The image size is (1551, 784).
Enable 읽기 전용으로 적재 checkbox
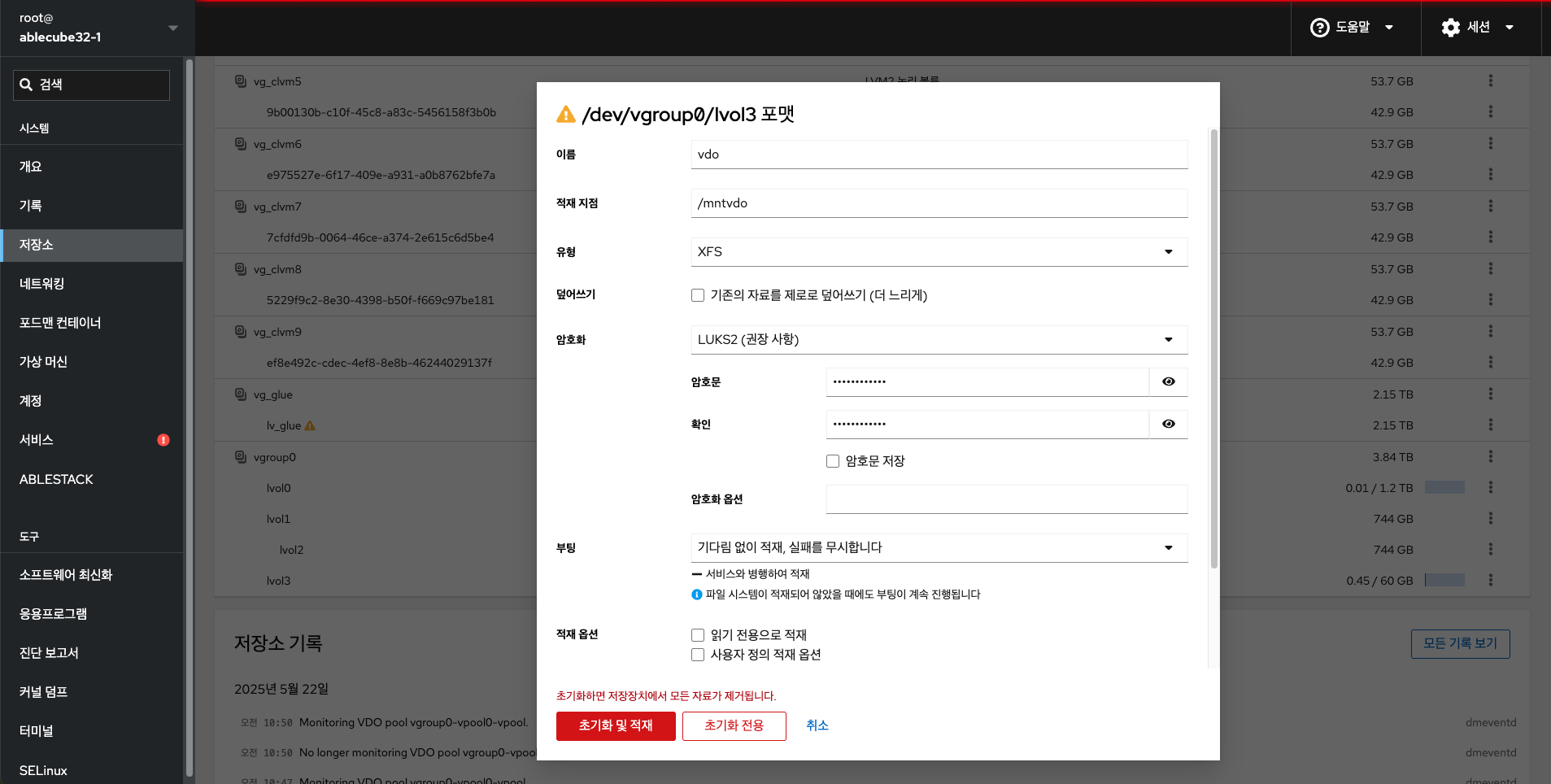[698, 635]
